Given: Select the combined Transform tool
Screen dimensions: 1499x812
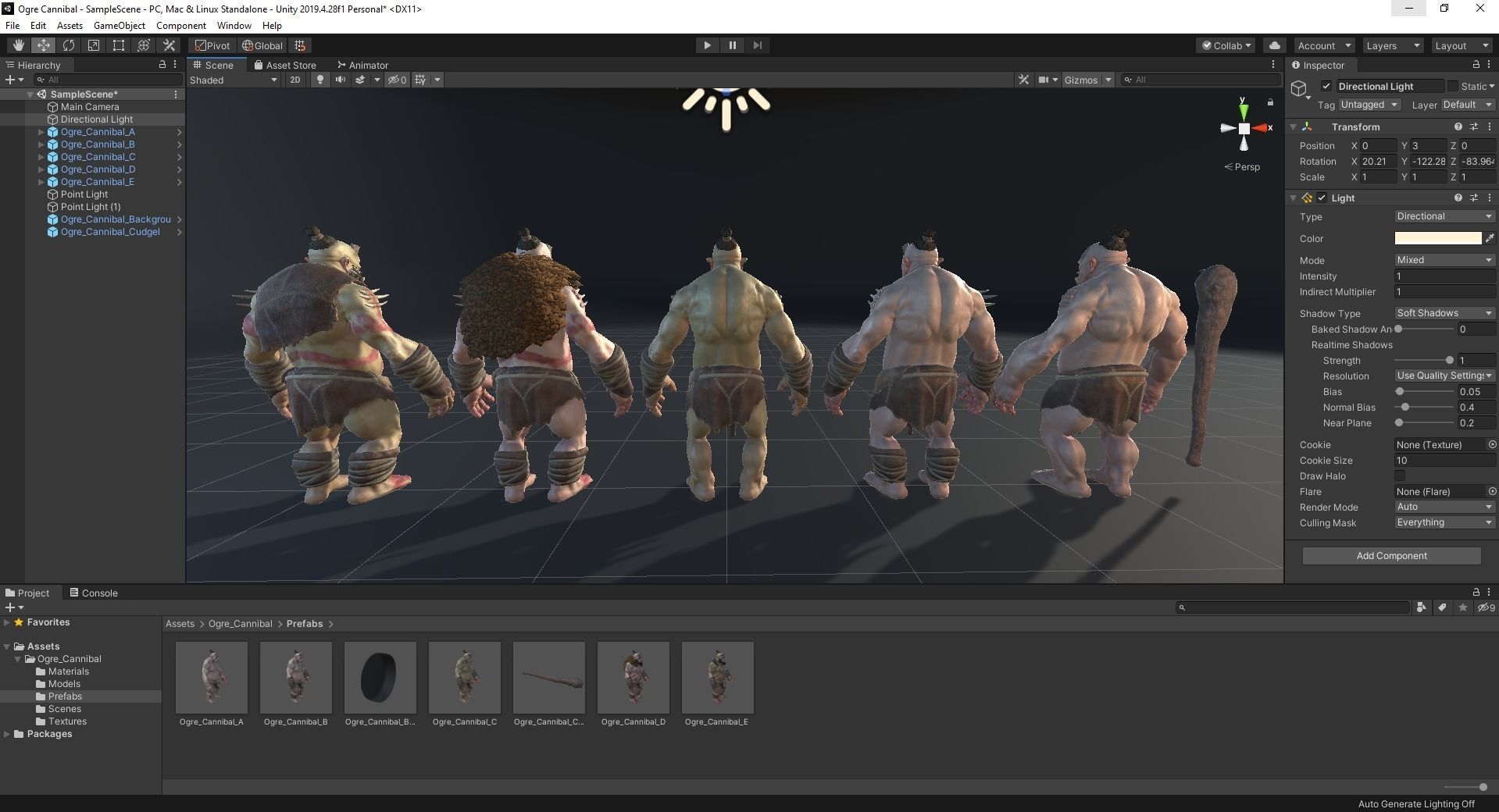Looking at the screenshot, I should tap(143, 45).
